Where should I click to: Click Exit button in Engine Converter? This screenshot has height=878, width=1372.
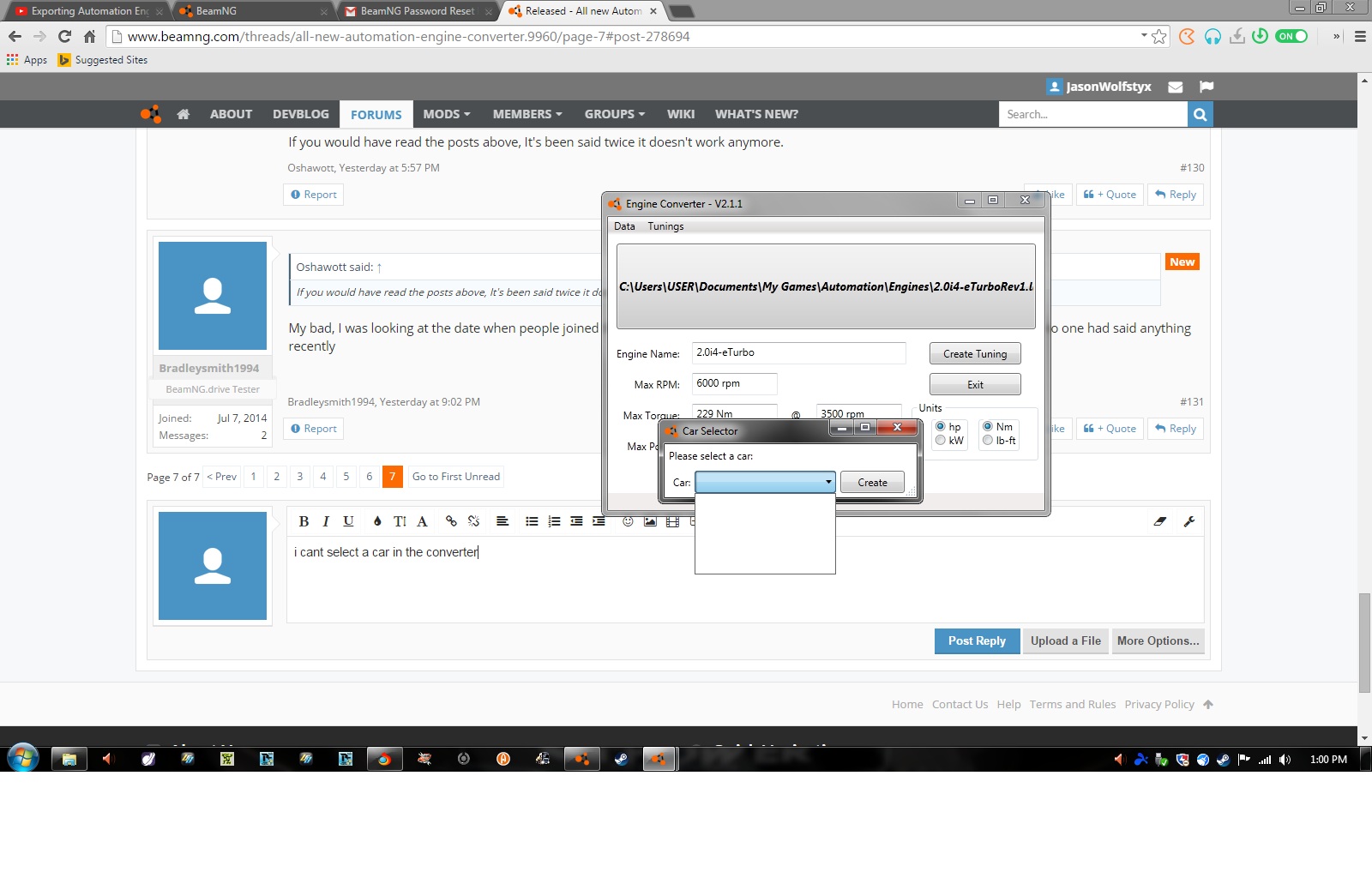click(x=975, y=384)
